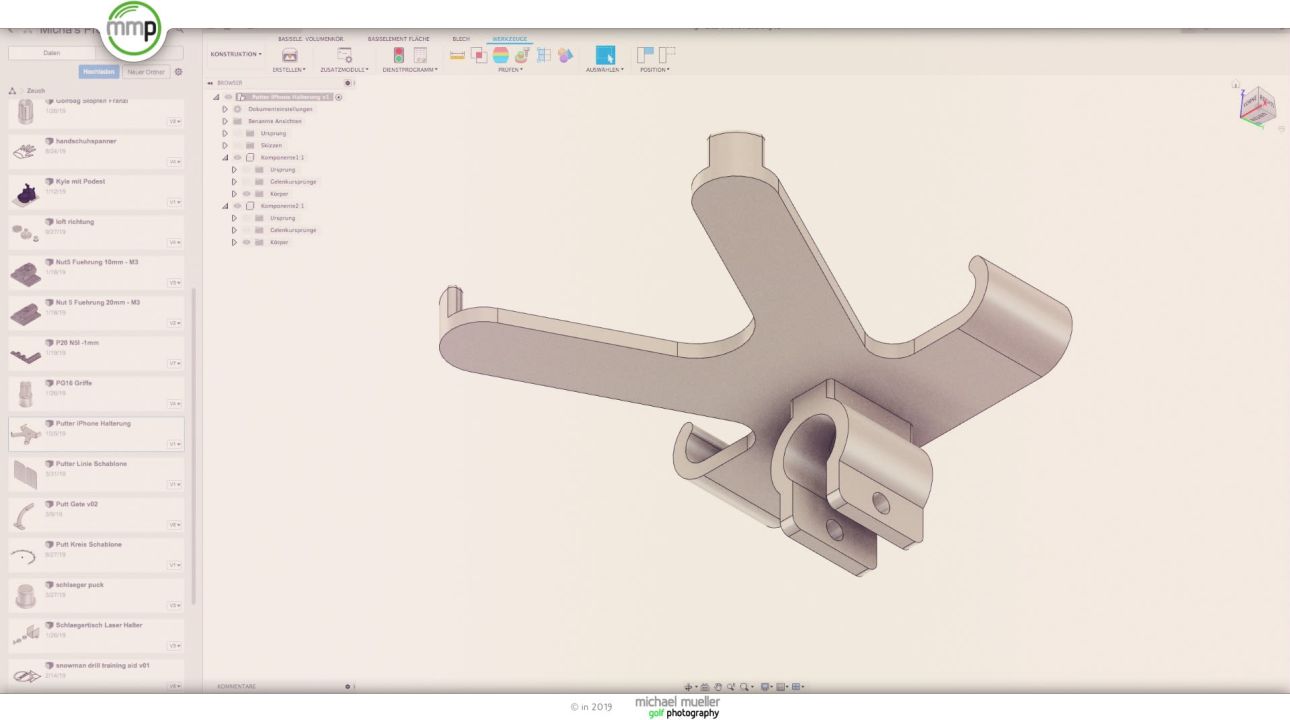
Task: Open the Erstellen dropdown menu
Action: point(289,70)
